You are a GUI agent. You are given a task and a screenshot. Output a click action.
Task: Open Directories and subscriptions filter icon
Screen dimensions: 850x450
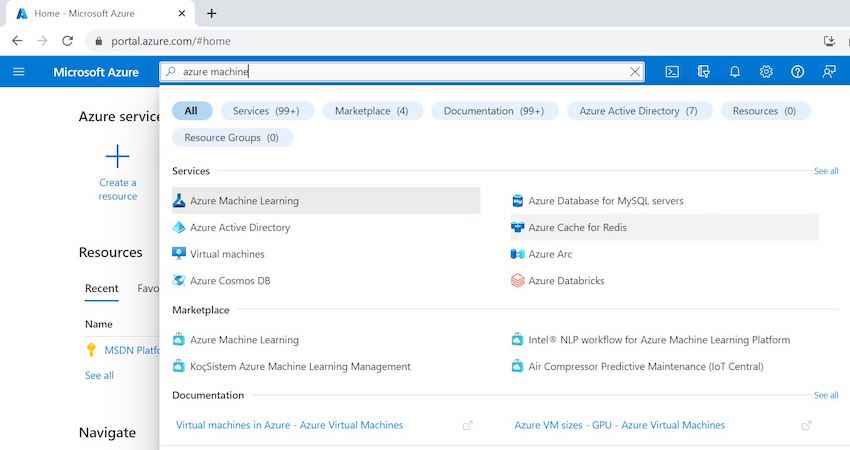pos(703,72)
